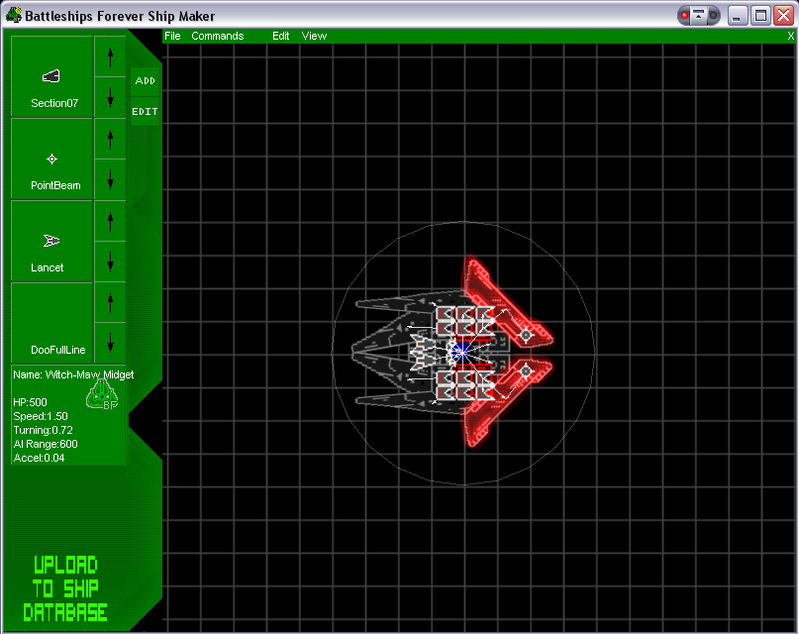The height and width of the screenshot is (634, 799).
Task: Click down arrow beside PointBeam
Action: pyautogui.click(x=110, y=179)
